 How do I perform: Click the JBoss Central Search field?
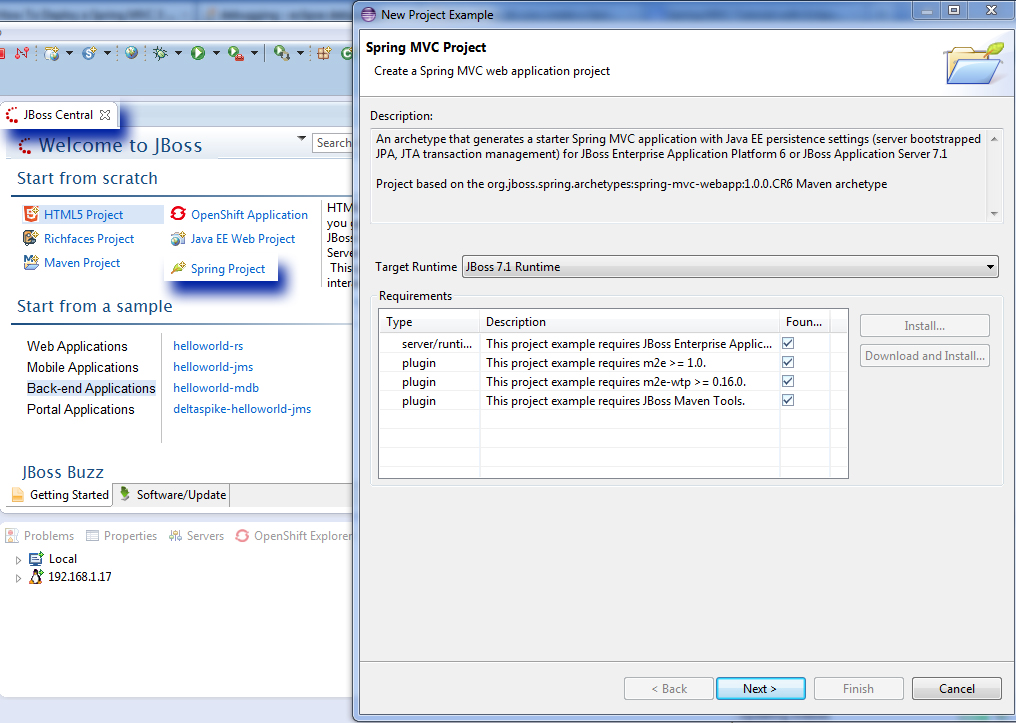333,143
